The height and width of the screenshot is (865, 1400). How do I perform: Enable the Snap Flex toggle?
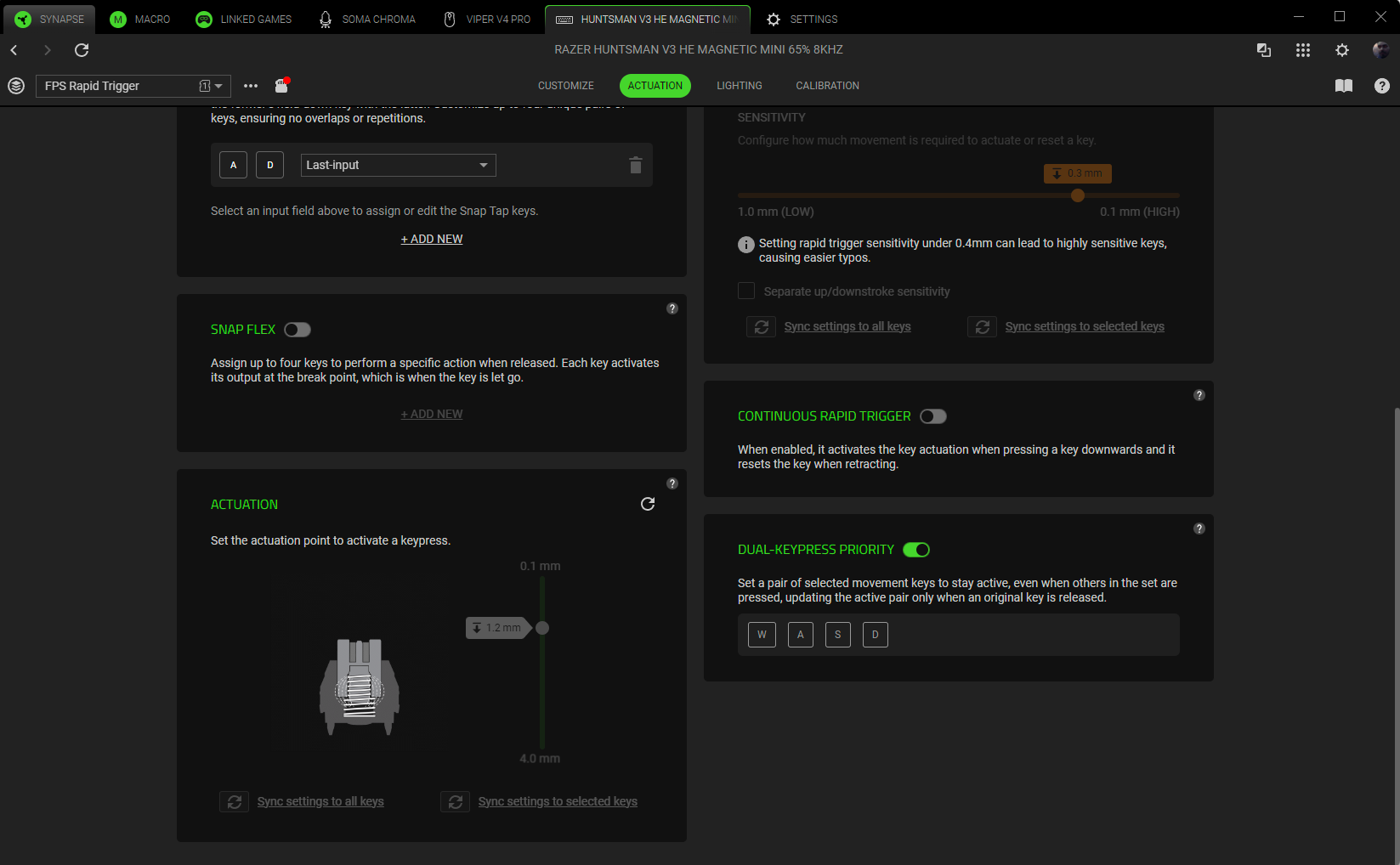[x=298, y=330]
